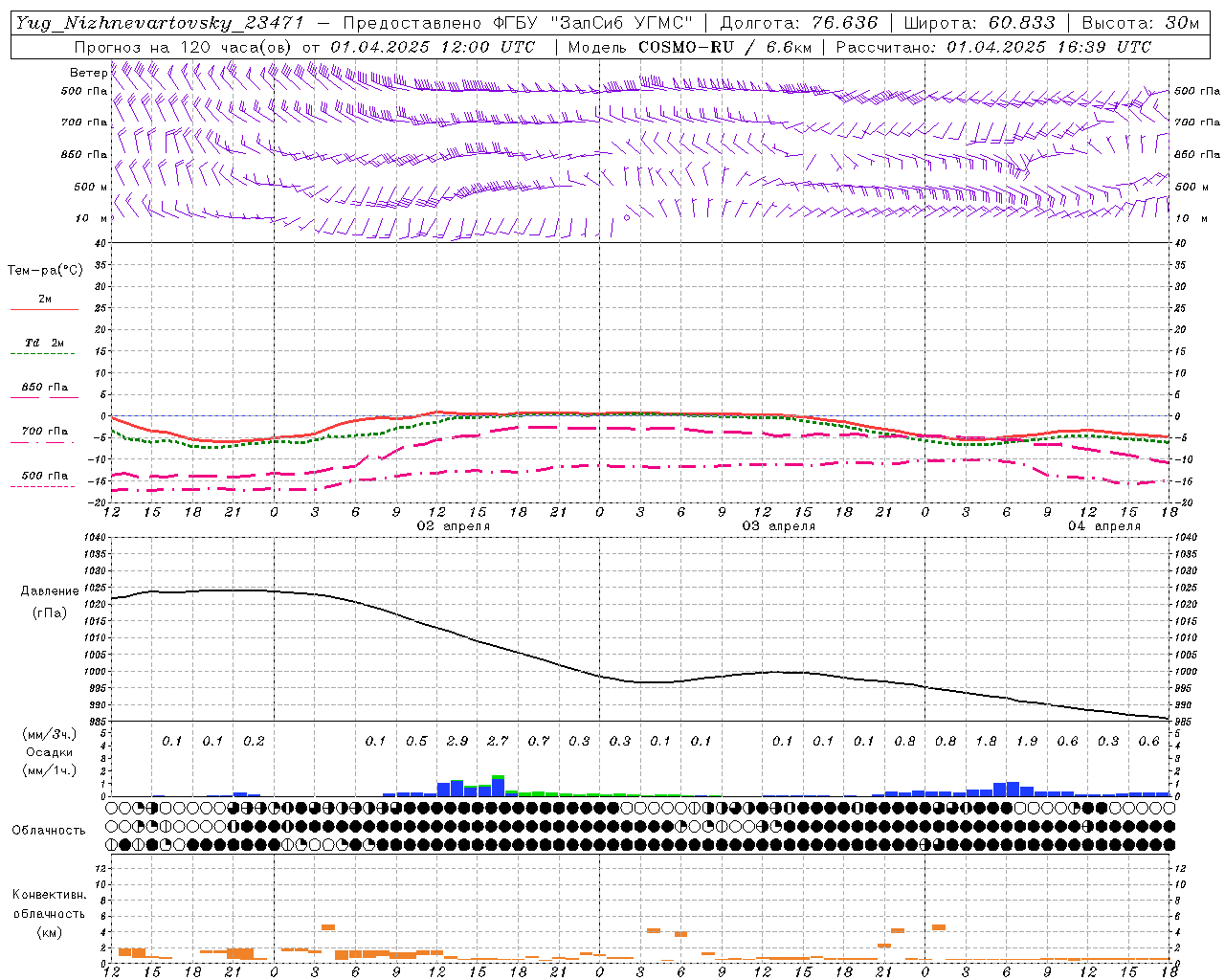Click the 'Давление' pressure panel label
Viewport: 1225px width, 980px height.
click(x=50, y=591)
